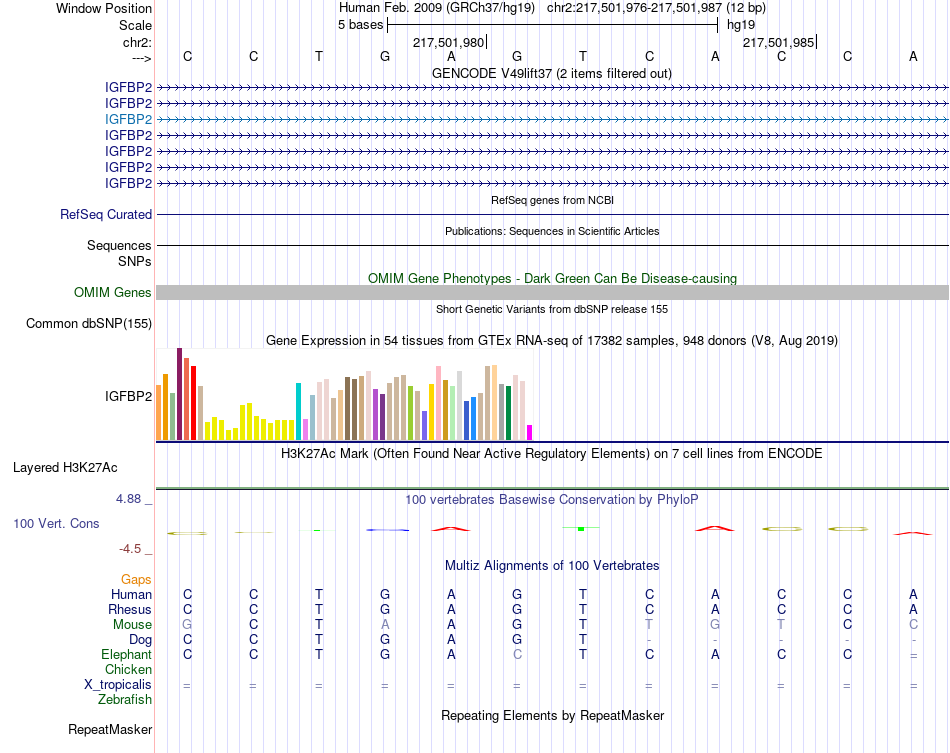Click Short Genetic Variants from dbSNP title
Screen dimensions: 950x753
[x=552, y=310]
